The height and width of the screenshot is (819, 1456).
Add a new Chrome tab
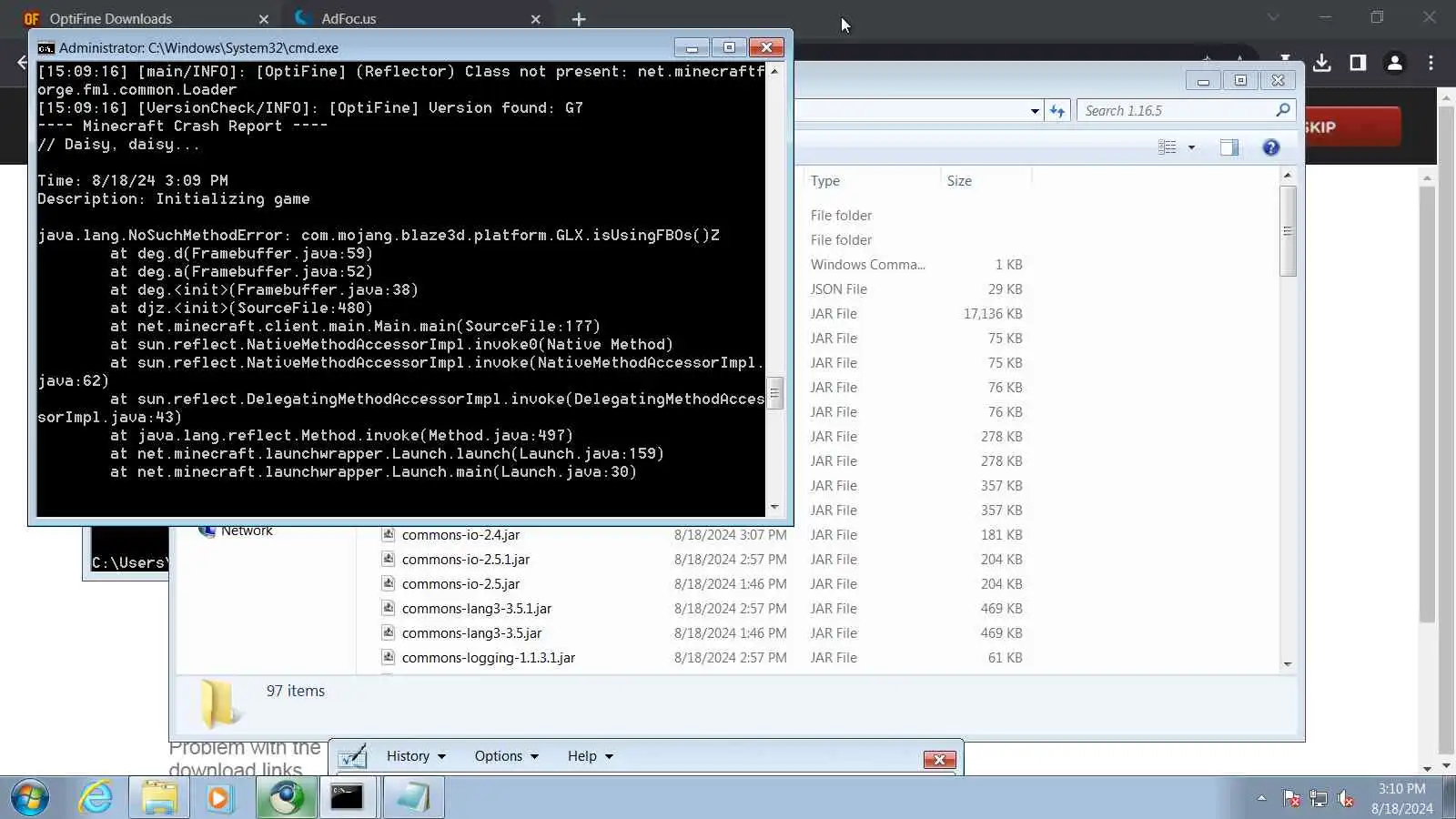pyautogui.click(x=579, y=19)
